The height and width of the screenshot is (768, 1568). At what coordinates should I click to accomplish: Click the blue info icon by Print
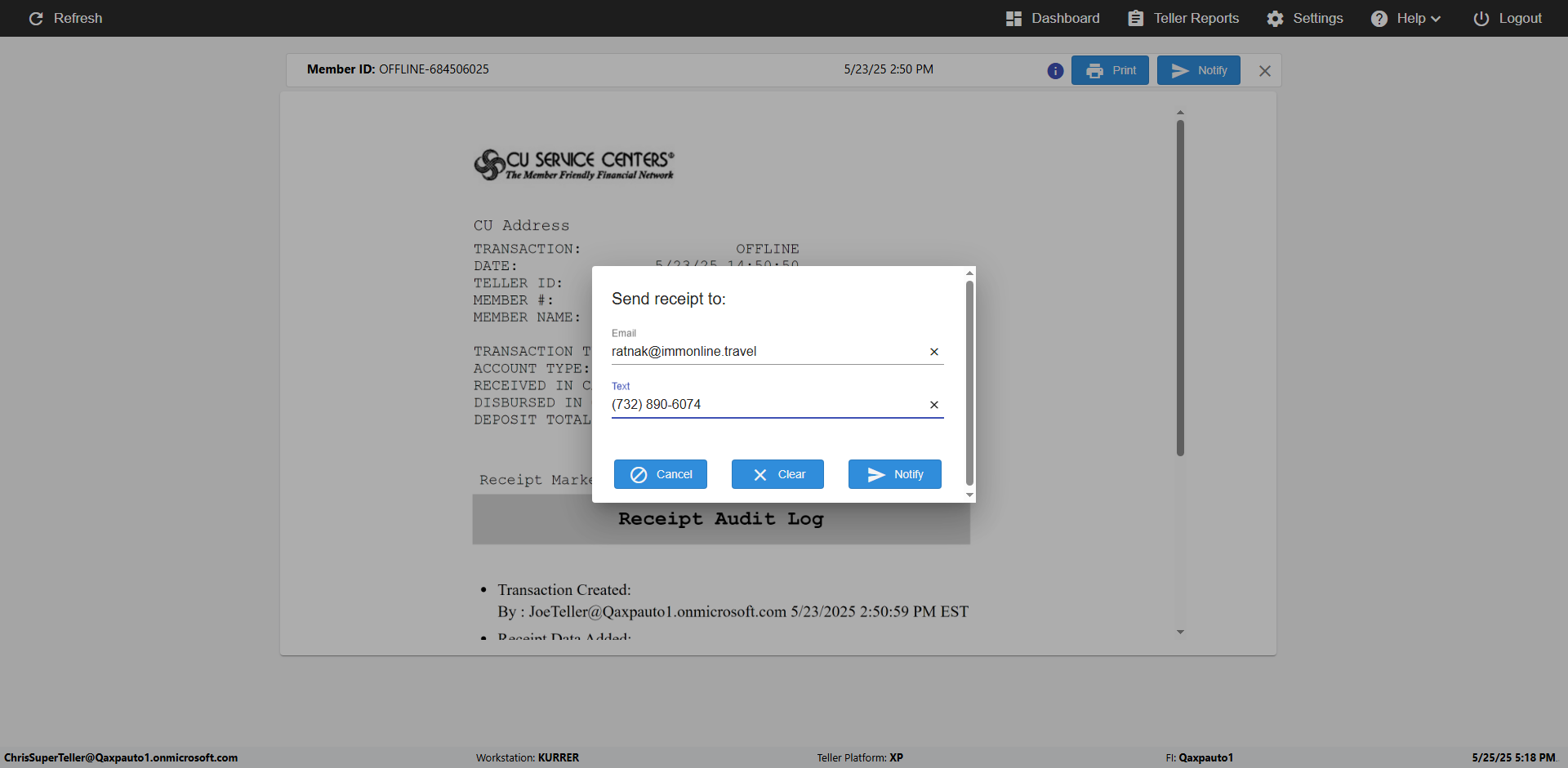click(1055, 71)
